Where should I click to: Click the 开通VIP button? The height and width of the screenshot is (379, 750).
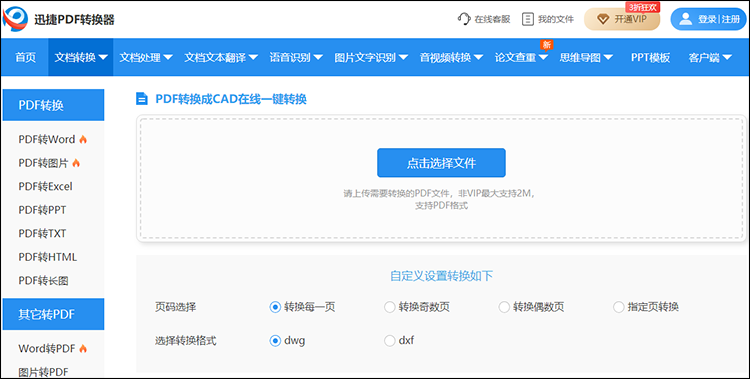click(622, 19)
